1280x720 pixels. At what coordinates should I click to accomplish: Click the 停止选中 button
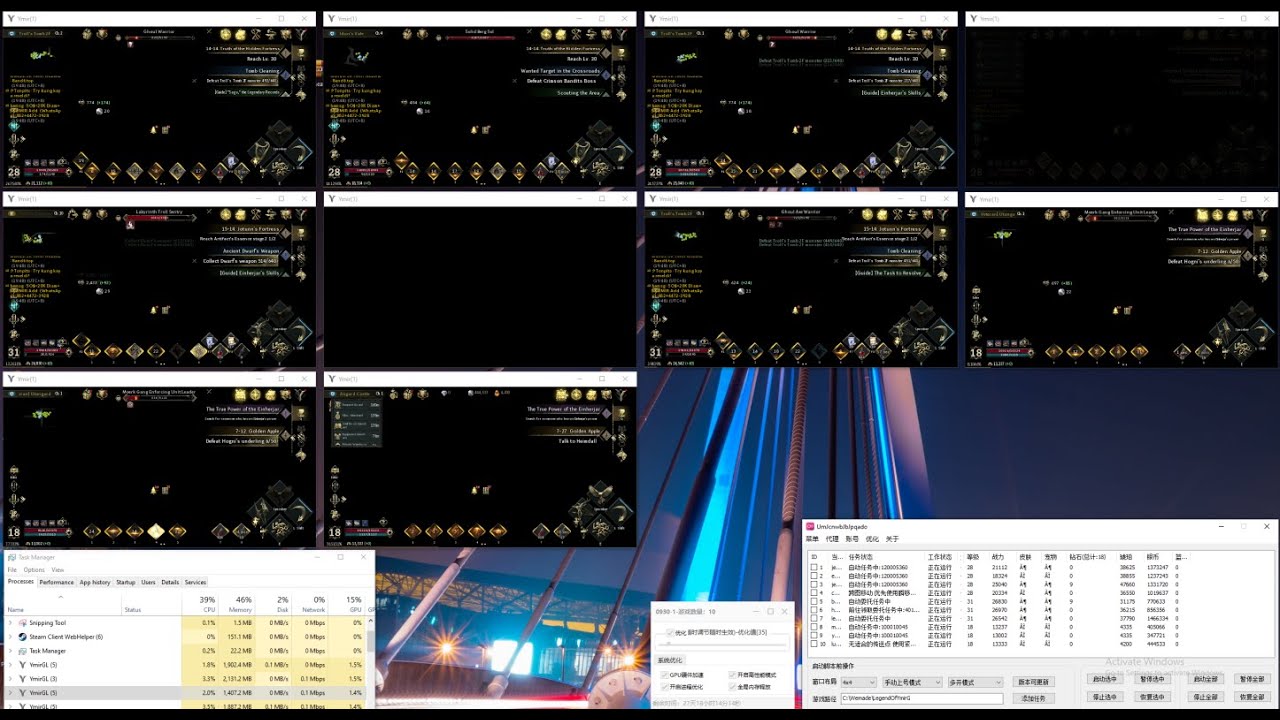[x=1107, y=697]
